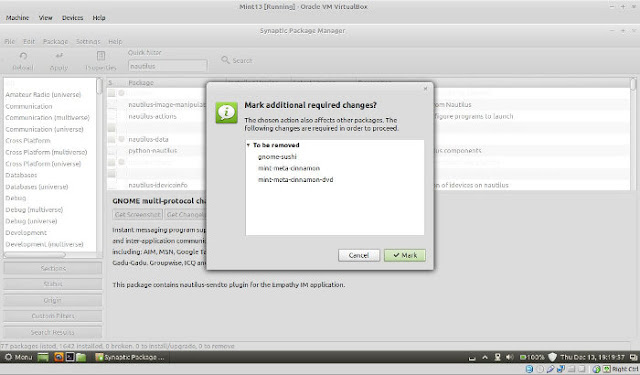
Task: Click the VirtualBox USB pen status icon
Action: (x=550, y=369)
